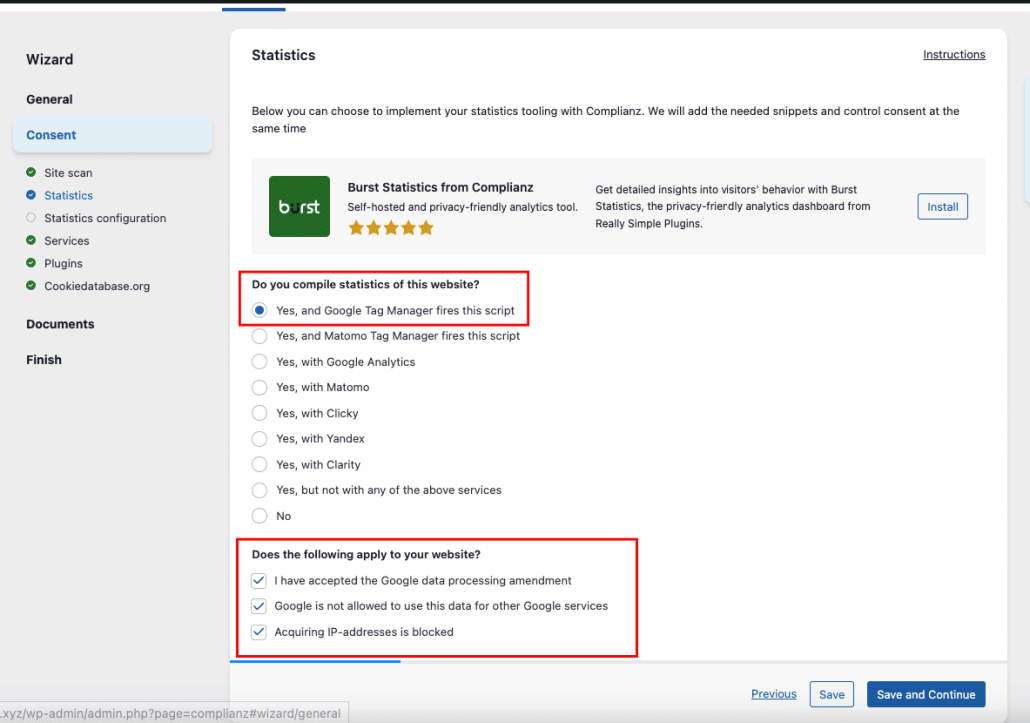Select the "Yes, with Google Analytics" option
Image resolution: width=1030 pixels, height=723 pixels.
pyautogui.click(x=259, y=361)
